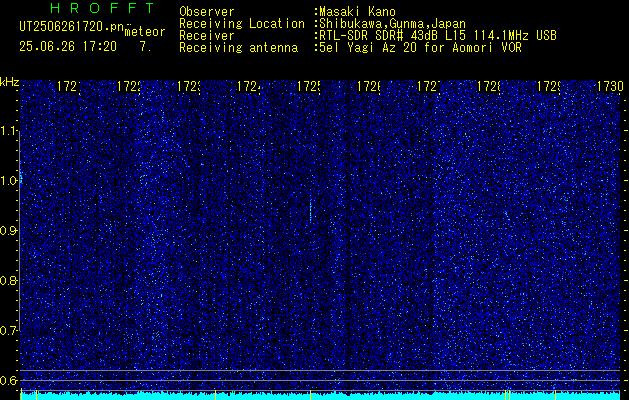
Task: Click the kHz axis unit label
Action: [x=9, y=83]
